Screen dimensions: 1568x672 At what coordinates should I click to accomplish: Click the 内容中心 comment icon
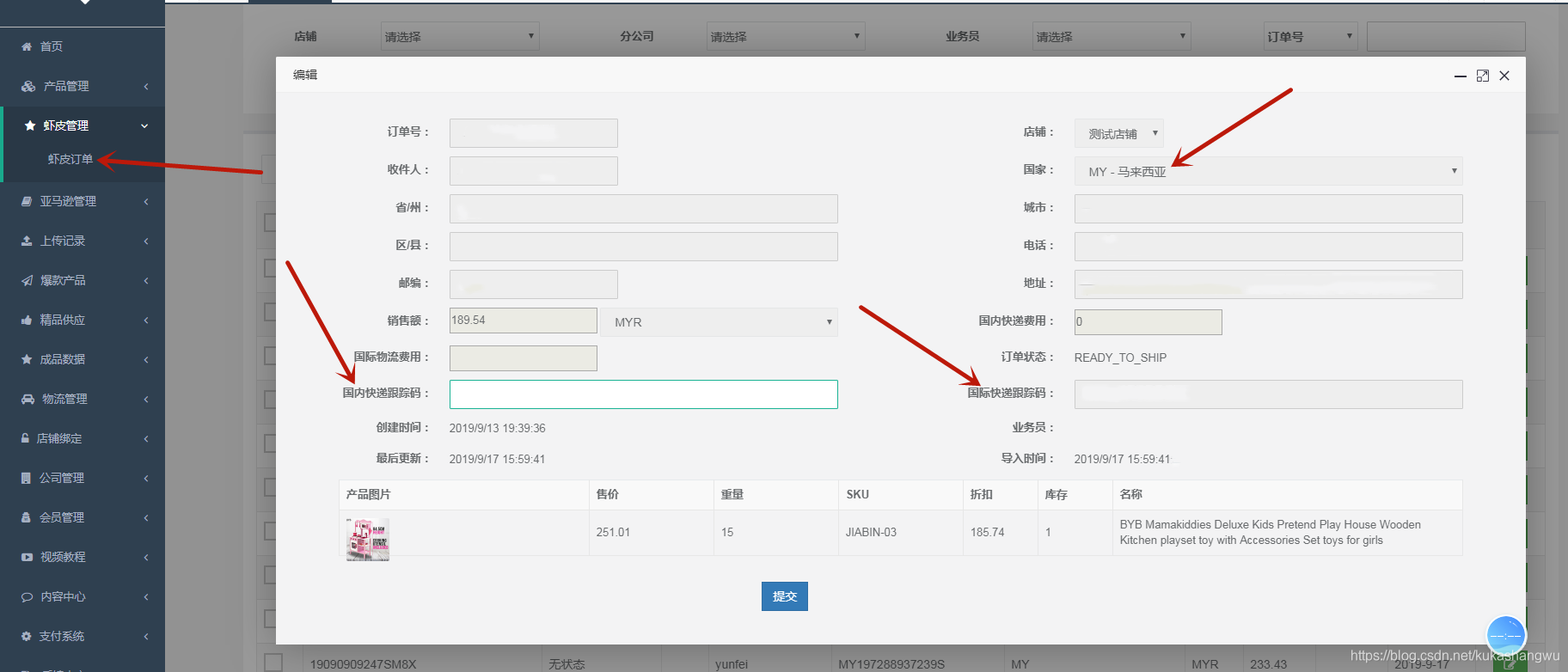27,596
